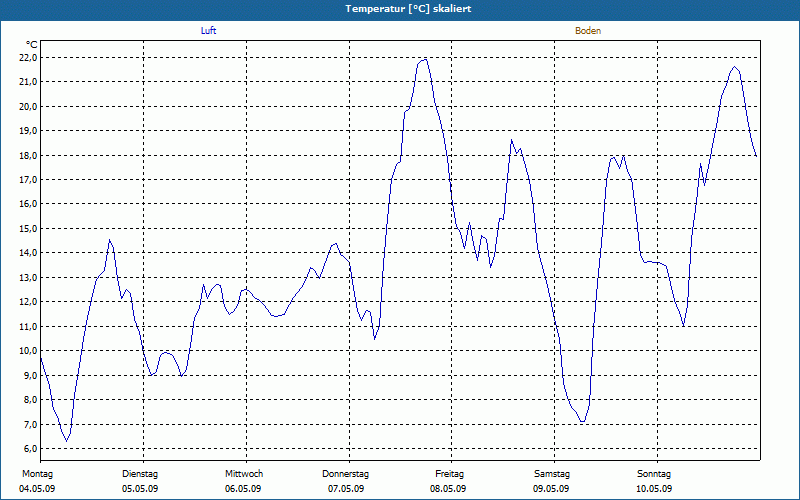The height and width of the screenshot is (500, 800).
Task: Click the date 07.05.09
Action: pos(346,489)
